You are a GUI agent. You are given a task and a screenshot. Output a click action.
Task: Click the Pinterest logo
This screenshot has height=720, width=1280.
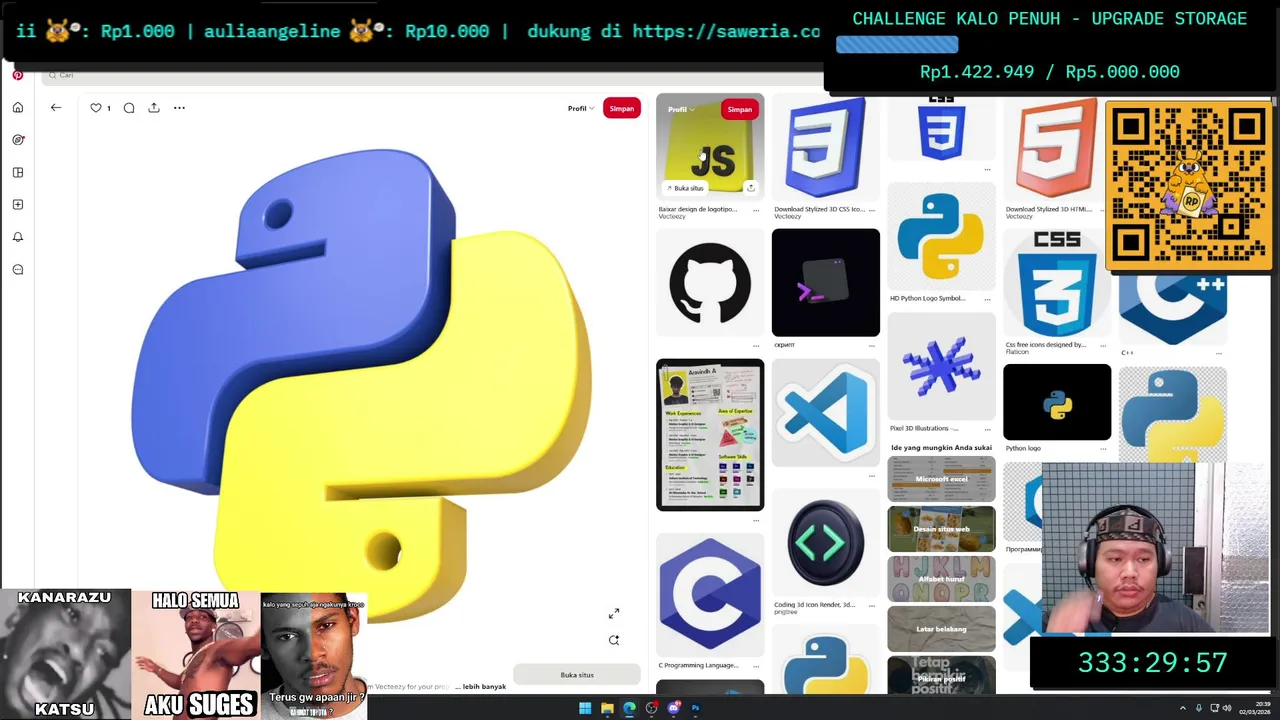pyautogui.click(x=17, y=75)
